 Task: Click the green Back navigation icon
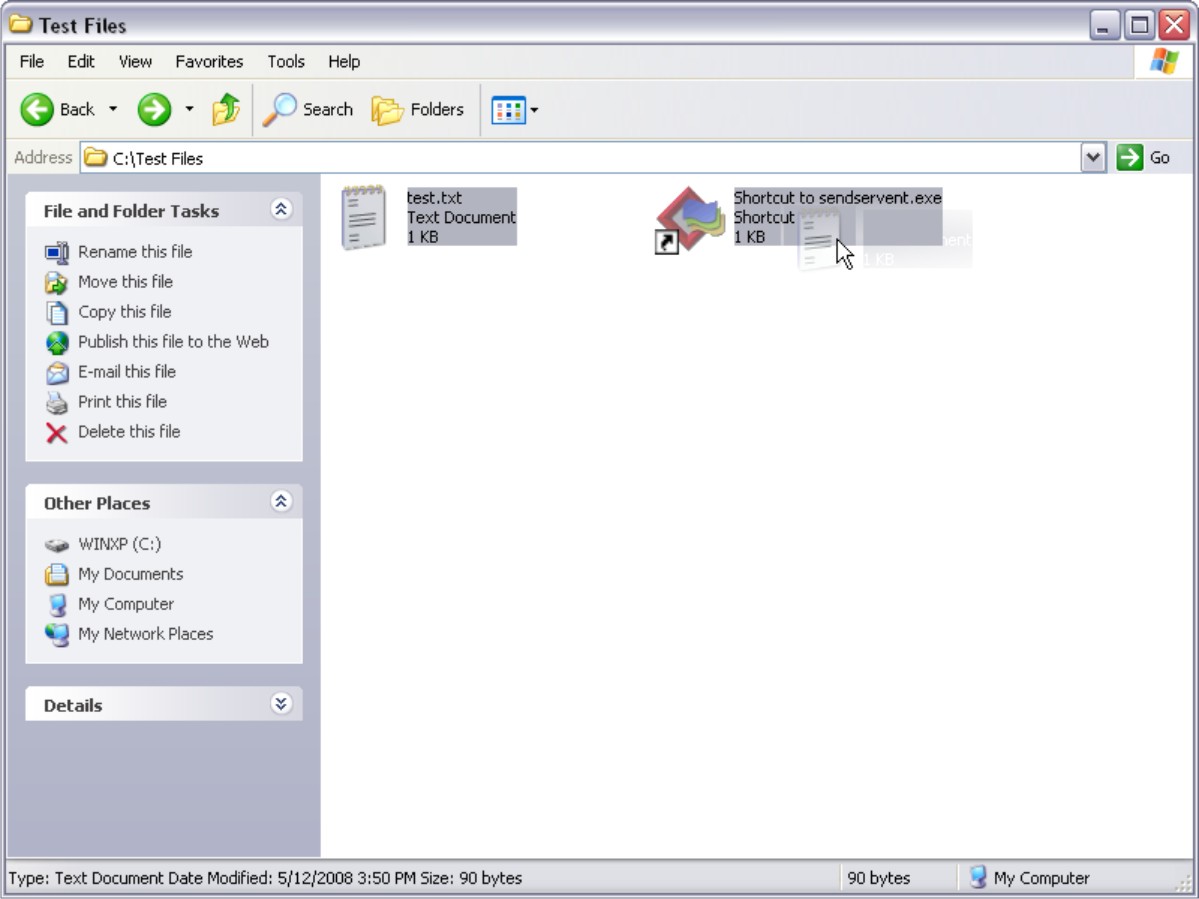[38, 109]
